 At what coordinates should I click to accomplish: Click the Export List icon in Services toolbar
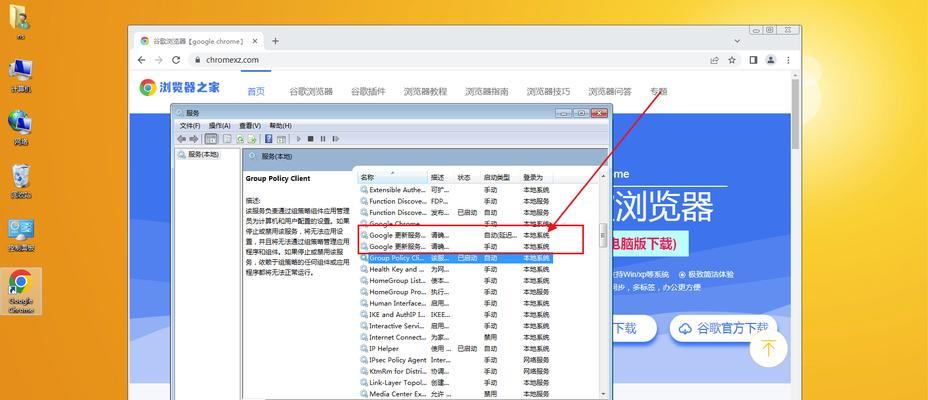click(252, 139)
